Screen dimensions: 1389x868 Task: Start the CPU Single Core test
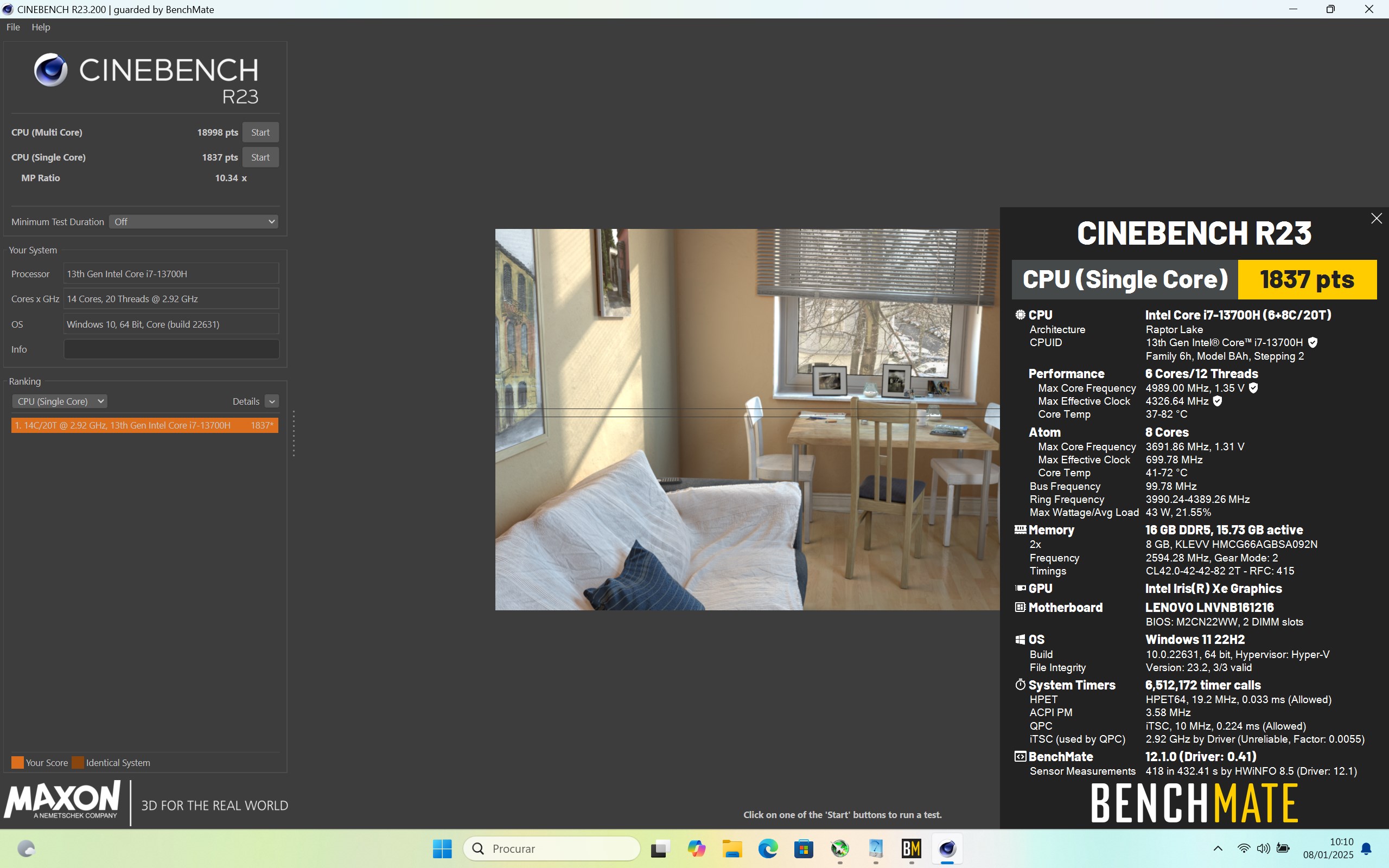260,157
